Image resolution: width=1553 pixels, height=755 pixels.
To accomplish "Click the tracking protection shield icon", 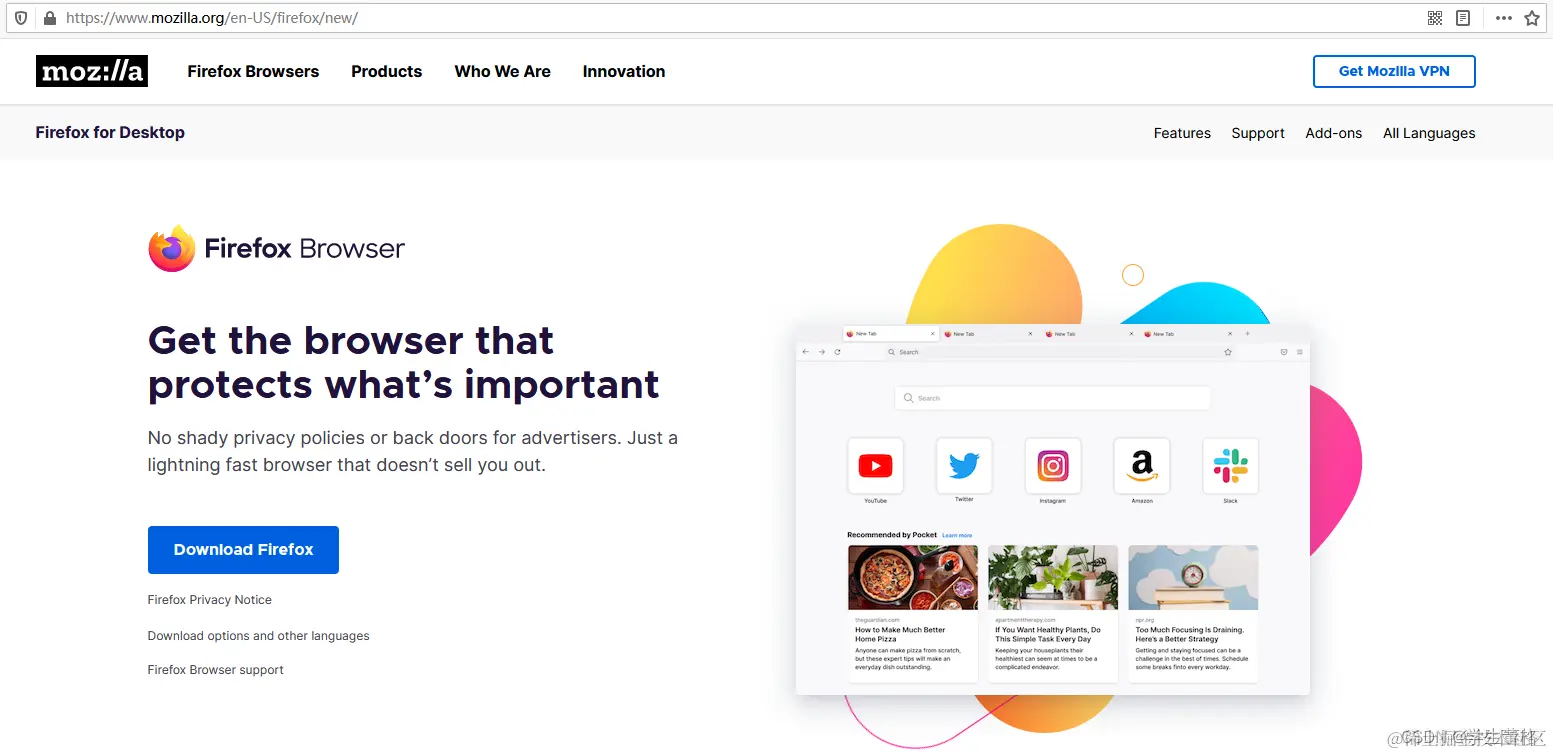I will pos(21,18).
